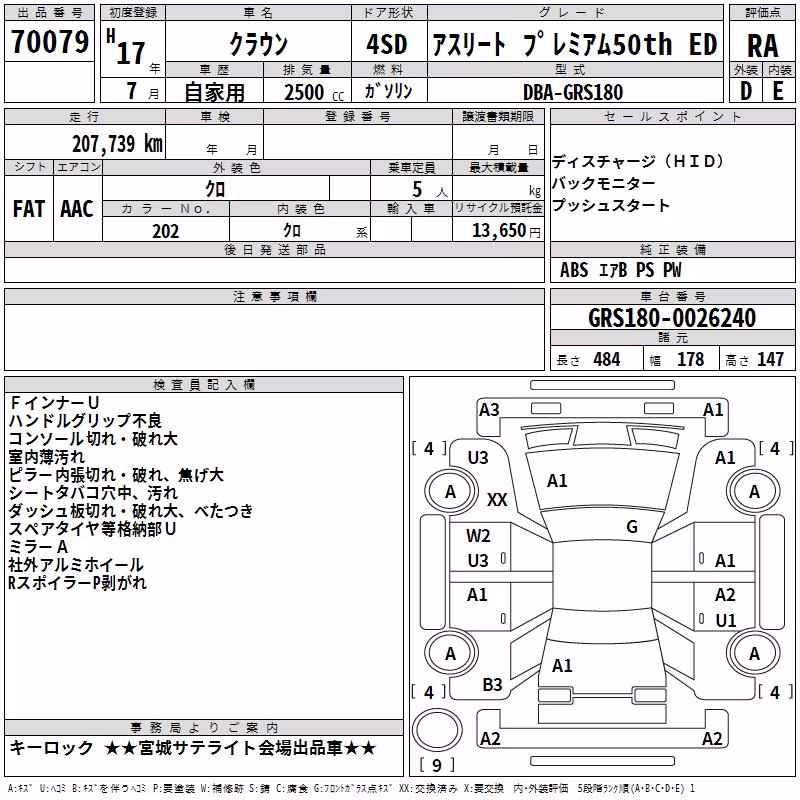Click office notice キーロック 宮城サテライト会場出品車
The width and height of the screenshot is (800, 800).
[x=193, y=748]
